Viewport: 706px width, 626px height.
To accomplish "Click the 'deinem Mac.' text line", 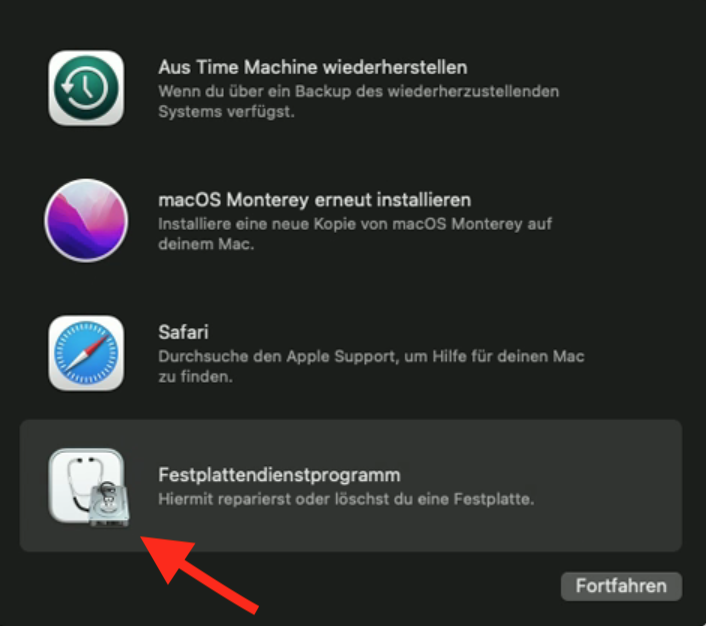I will click(206, 244).
